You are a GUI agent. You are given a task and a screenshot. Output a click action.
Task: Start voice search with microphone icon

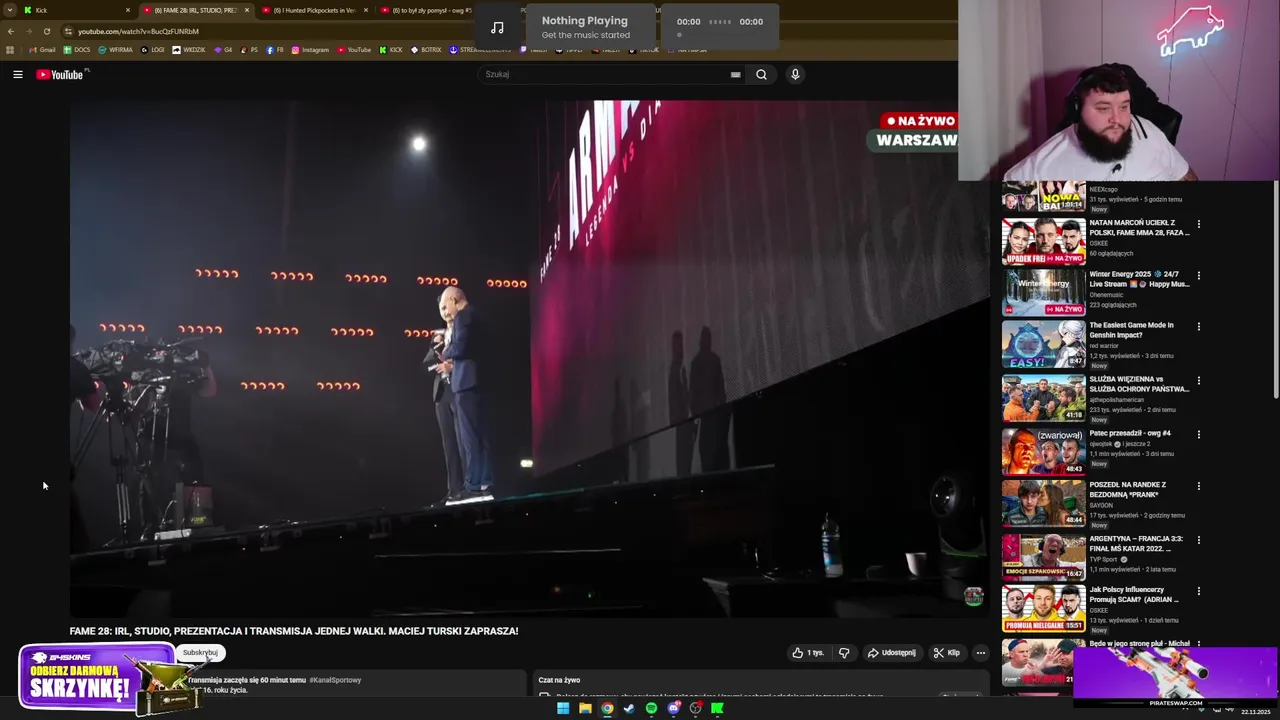pos(795,74)
